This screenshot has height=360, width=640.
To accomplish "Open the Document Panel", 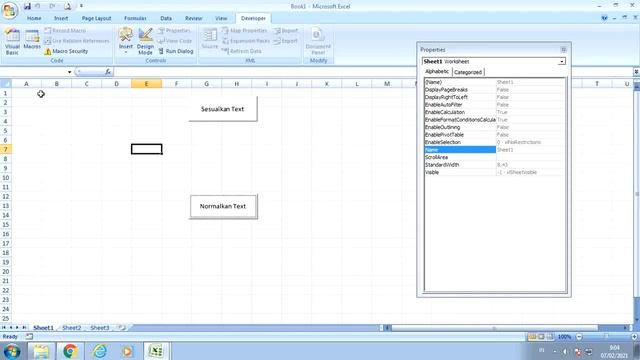I will 318,41.
